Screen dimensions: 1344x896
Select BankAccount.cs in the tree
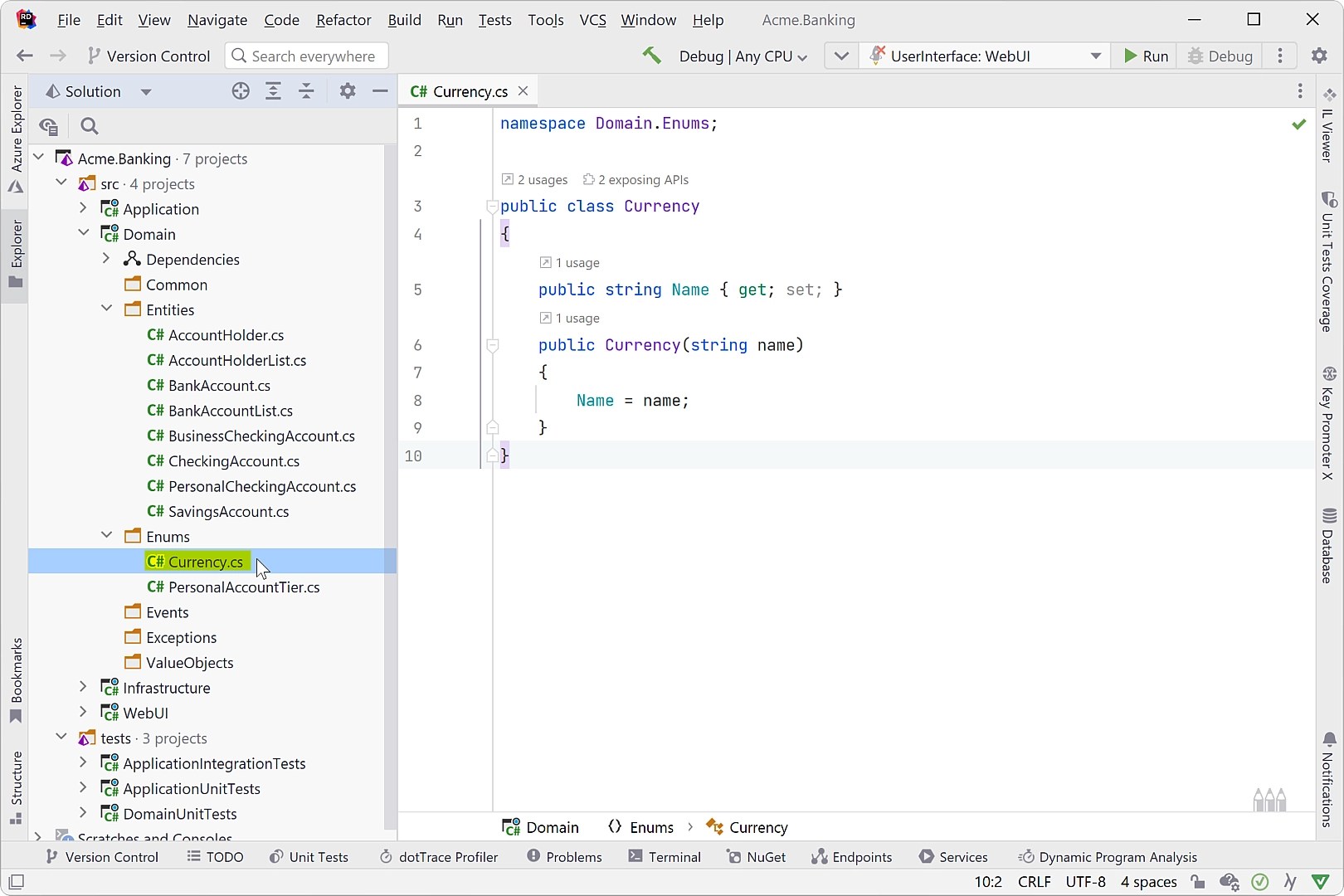point(218,385)
